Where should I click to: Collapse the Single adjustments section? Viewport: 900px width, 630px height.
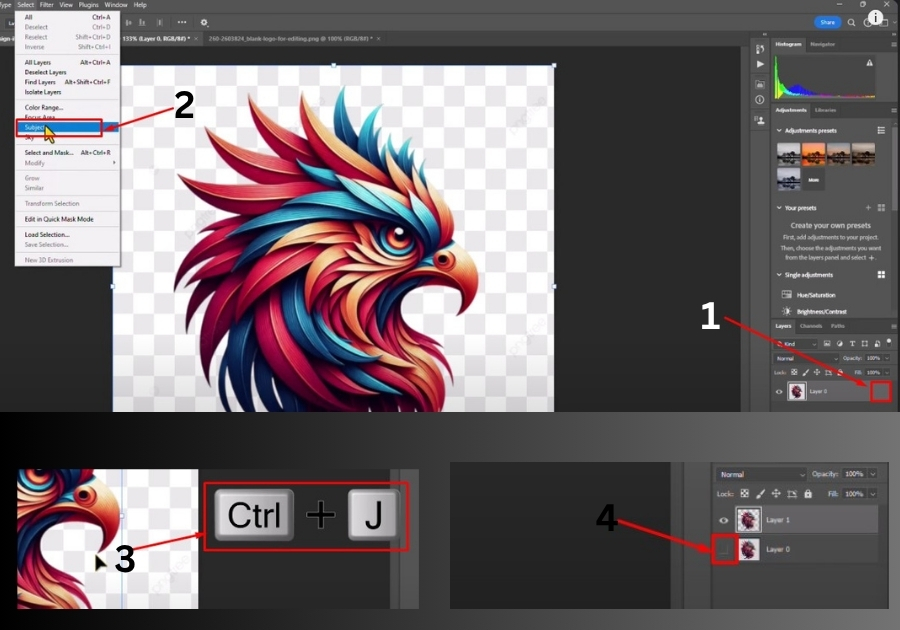[x=779, y=275]
